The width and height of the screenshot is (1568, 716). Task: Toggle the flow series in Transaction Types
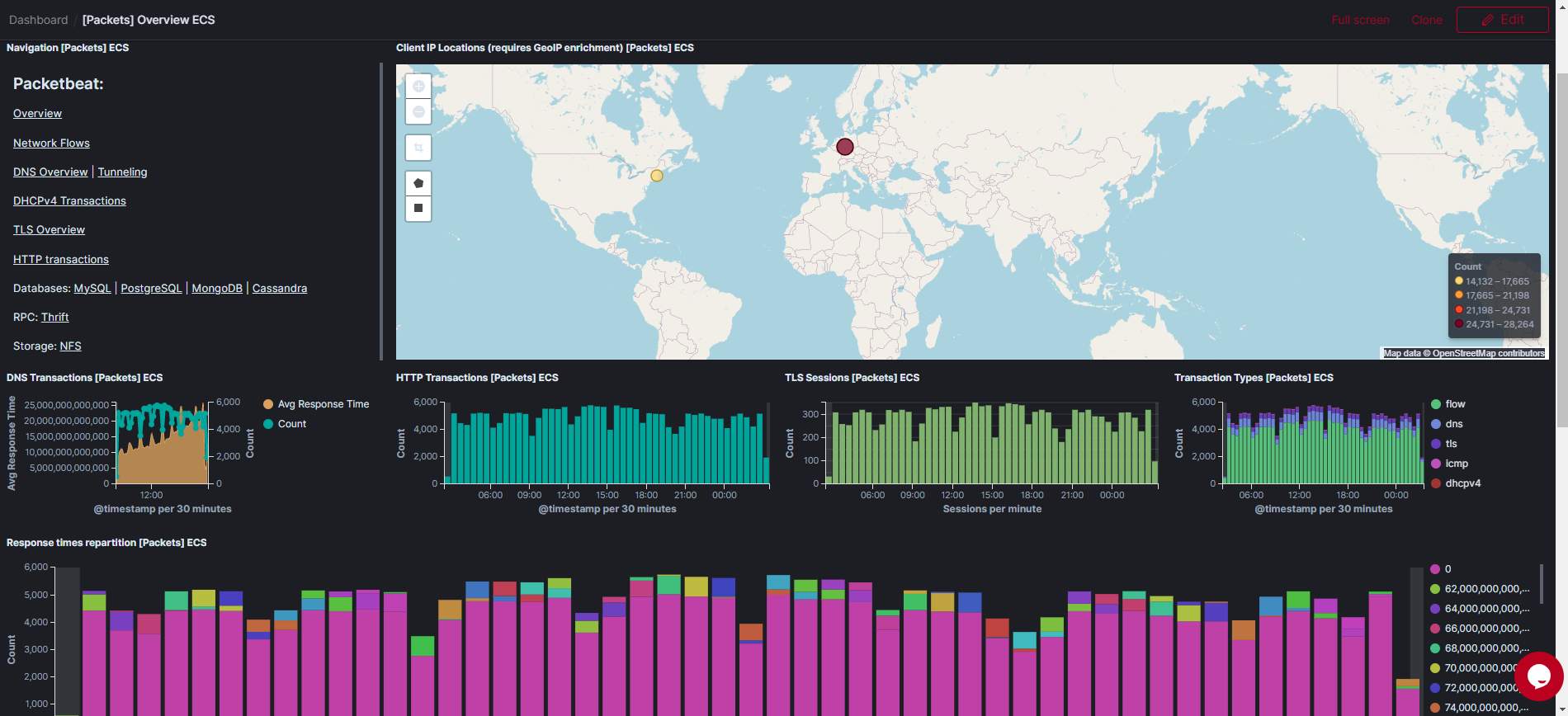coord(1455,404)
